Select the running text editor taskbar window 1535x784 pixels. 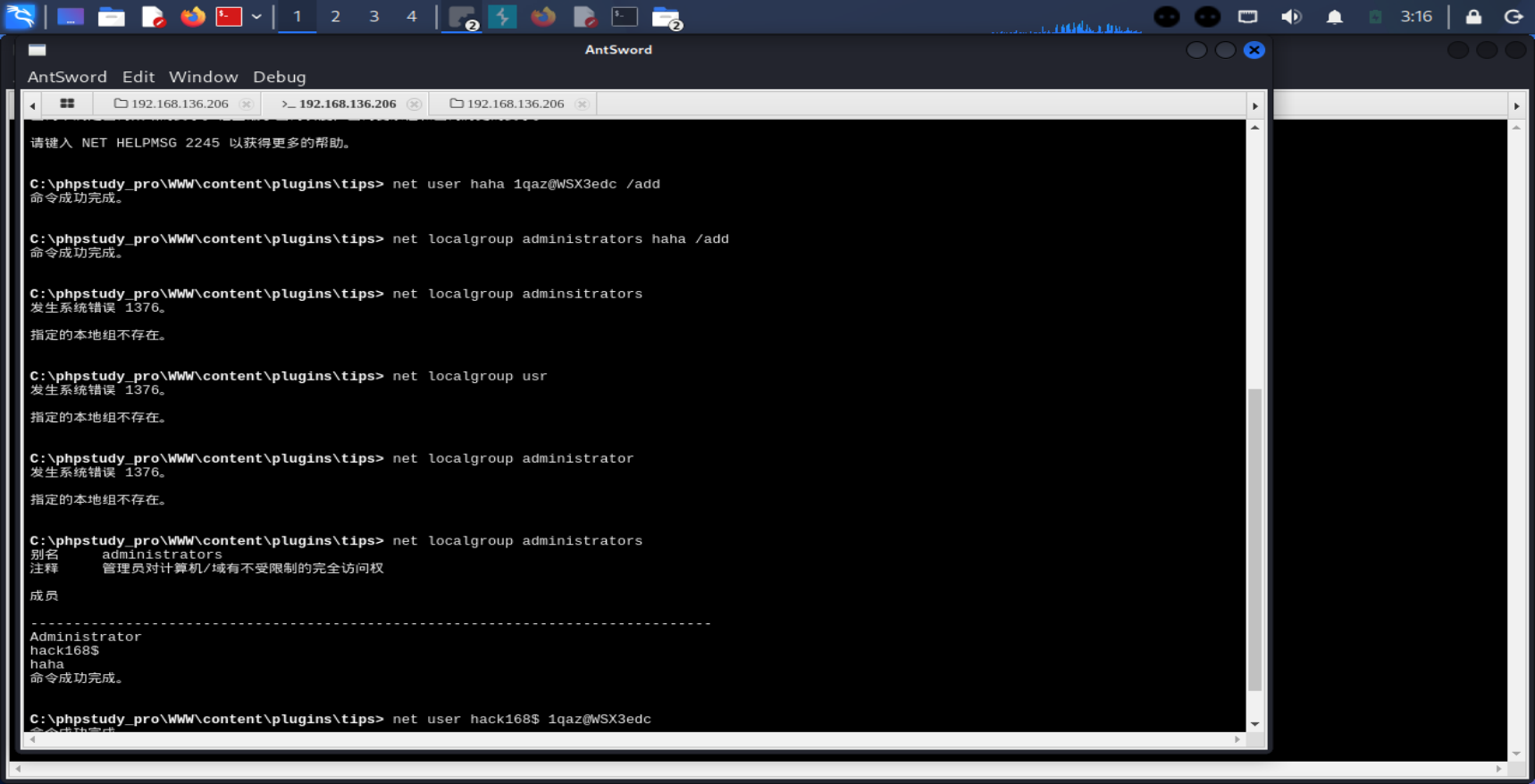583,16
